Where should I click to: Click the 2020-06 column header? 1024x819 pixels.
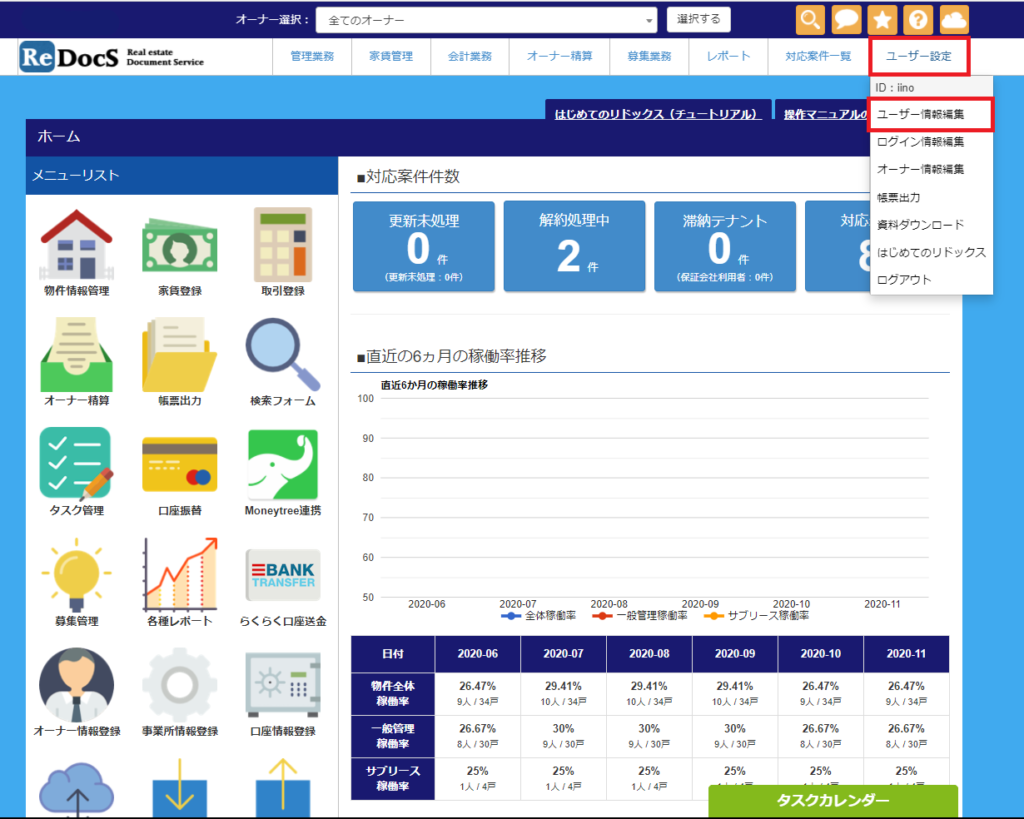click(x=477, y=654)
